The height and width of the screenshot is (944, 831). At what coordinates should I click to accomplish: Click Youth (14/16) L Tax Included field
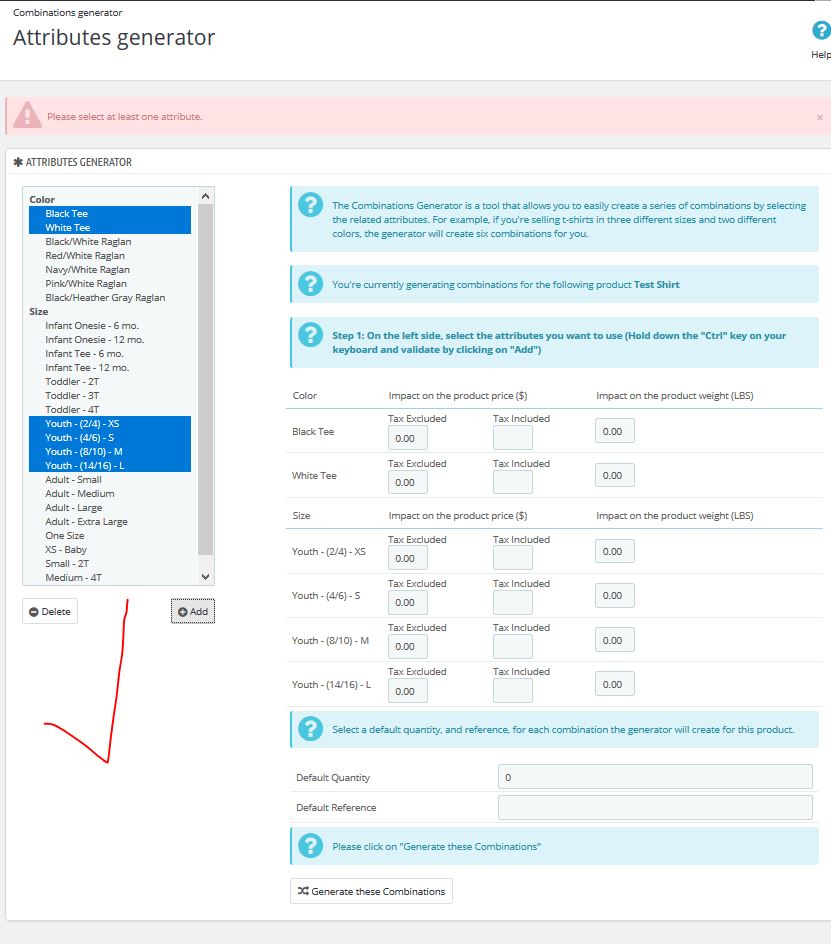512,691
